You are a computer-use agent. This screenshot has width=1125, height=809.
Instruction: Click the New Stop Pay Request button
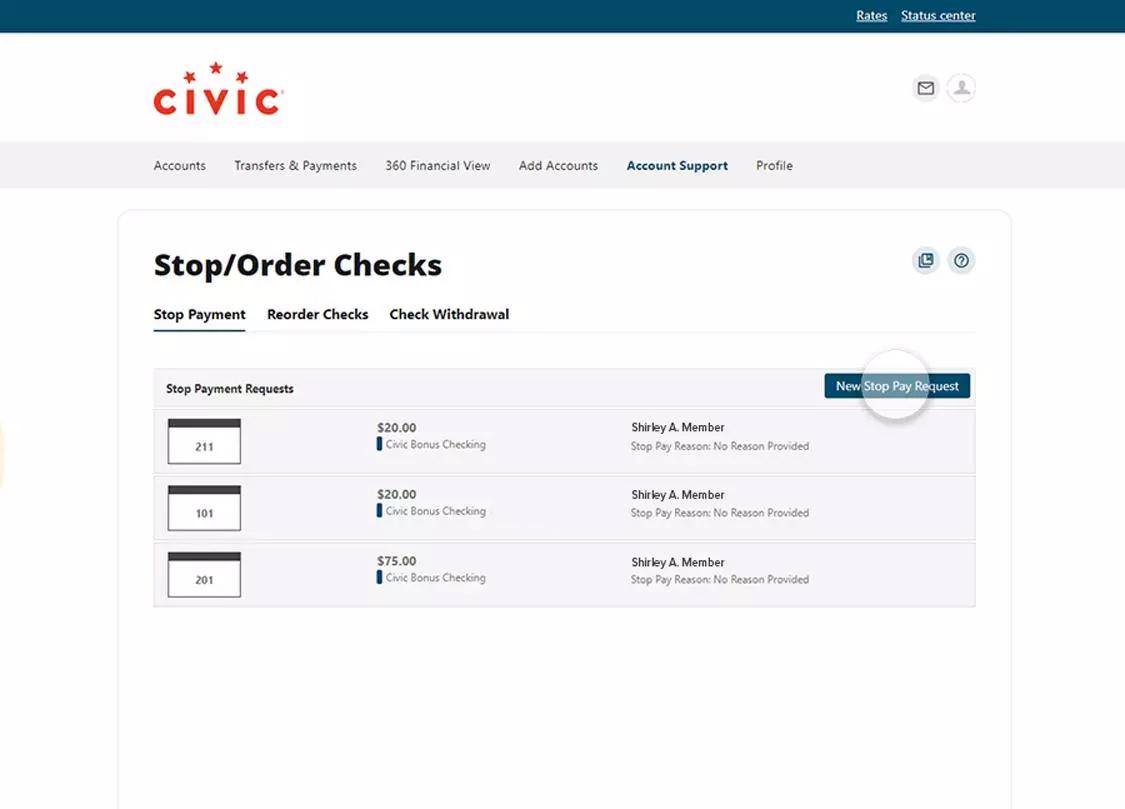[x=897, y=385]
